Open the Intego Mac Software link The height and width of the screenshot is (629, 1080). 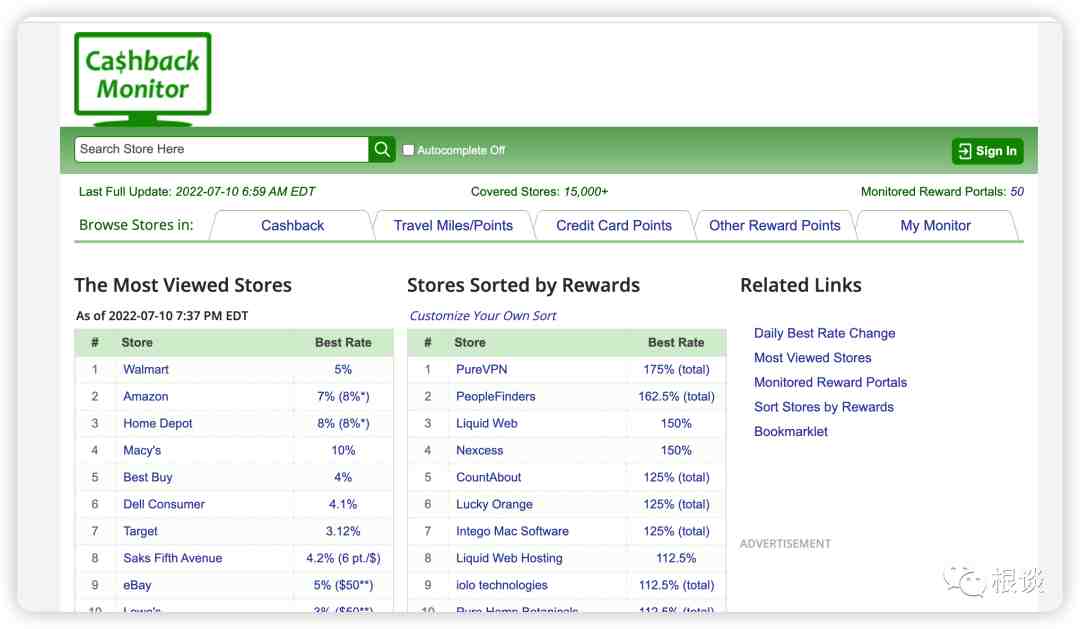(x=512, y=531)
